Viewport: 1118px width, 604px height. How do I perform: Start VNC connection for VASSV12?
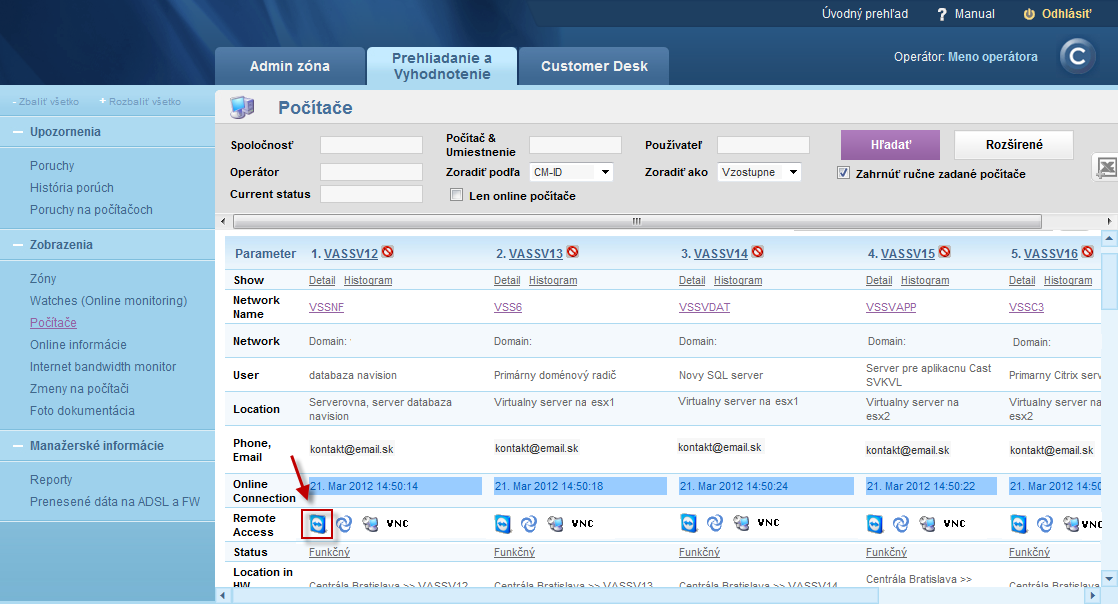[x=398, y=523]
